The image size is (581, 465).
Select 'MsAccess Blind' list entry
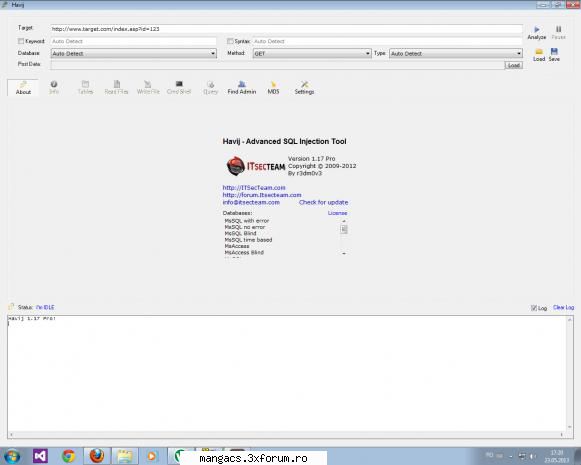244,253
